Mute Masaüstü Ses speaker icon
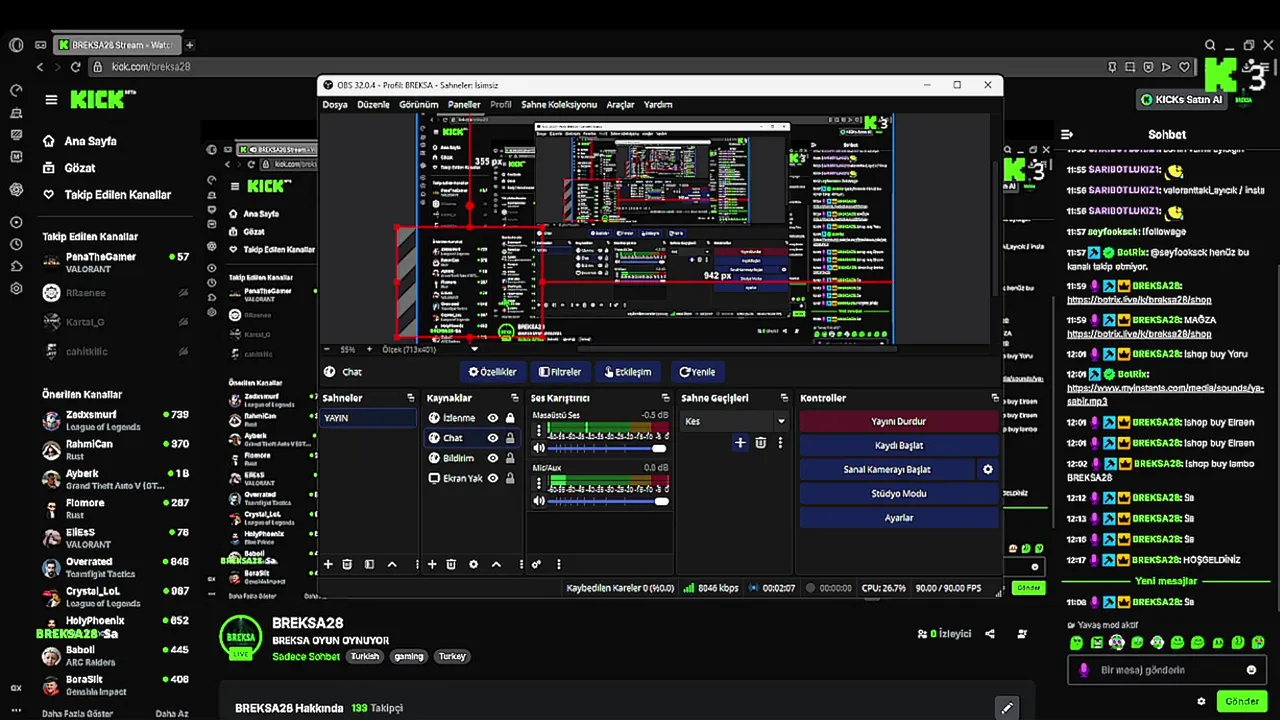Viewport: 1280px width, 720px height. [x=540, y=448]
